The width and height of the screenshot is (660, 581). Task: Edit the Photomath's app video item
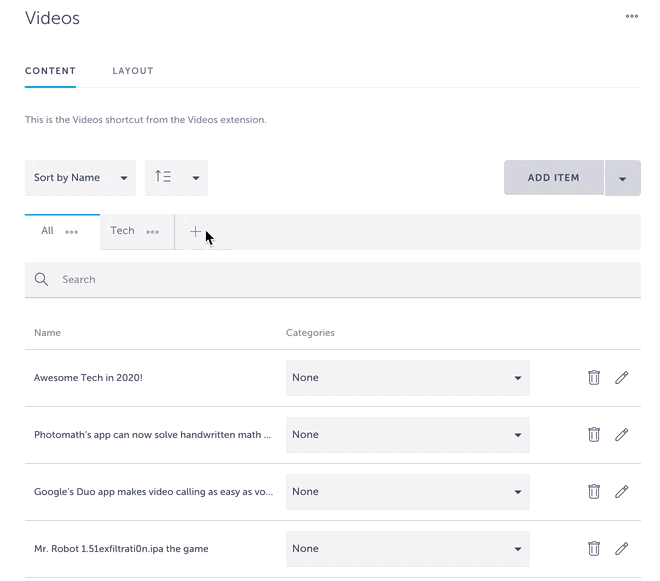coord(621,434)
